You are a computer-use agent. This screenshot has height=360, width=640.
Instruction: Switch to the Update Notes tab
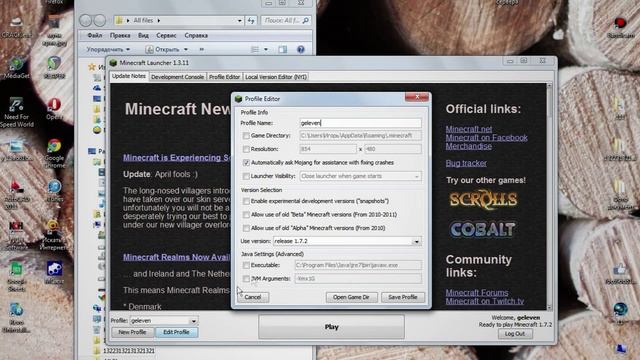[x=129, y=76]
